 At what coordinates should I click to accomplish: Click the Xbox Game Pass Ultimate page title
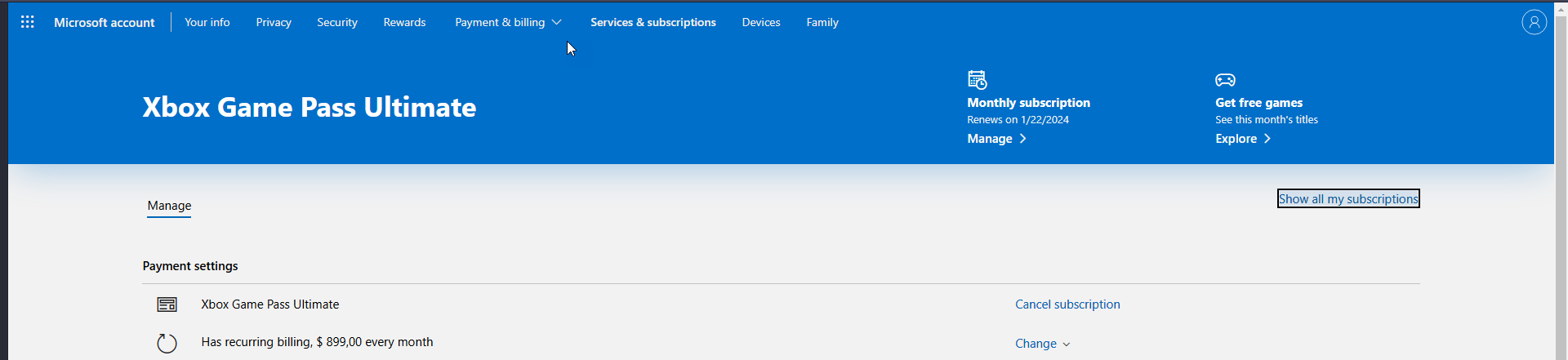[x=310, y=107]
